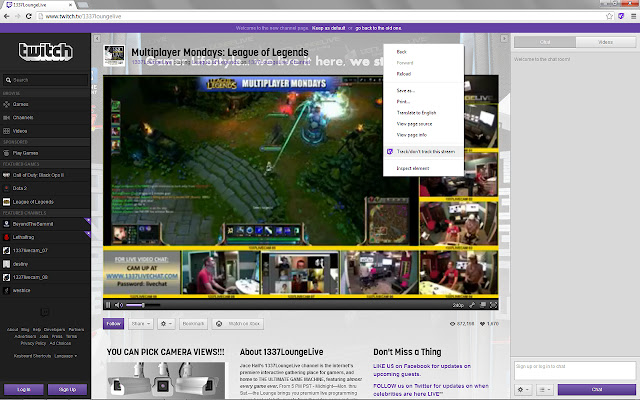This screenshot has width=640, height=400.
Task: Click Keep as default link
Action: pyautogui.click(x=328, y=28)
